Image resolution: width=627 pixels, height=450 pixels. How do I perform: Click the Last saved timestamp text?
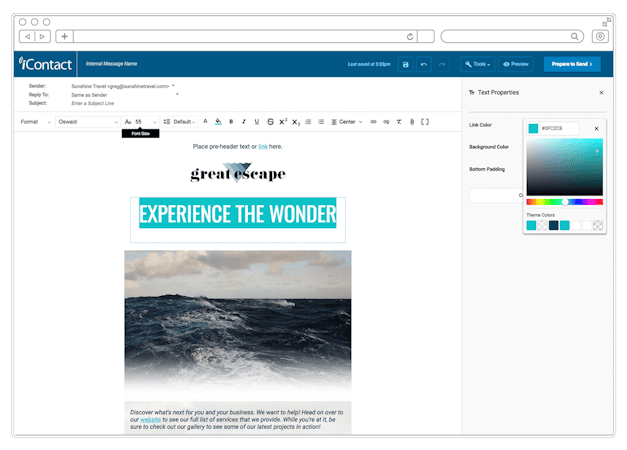(x=369, y=64)
